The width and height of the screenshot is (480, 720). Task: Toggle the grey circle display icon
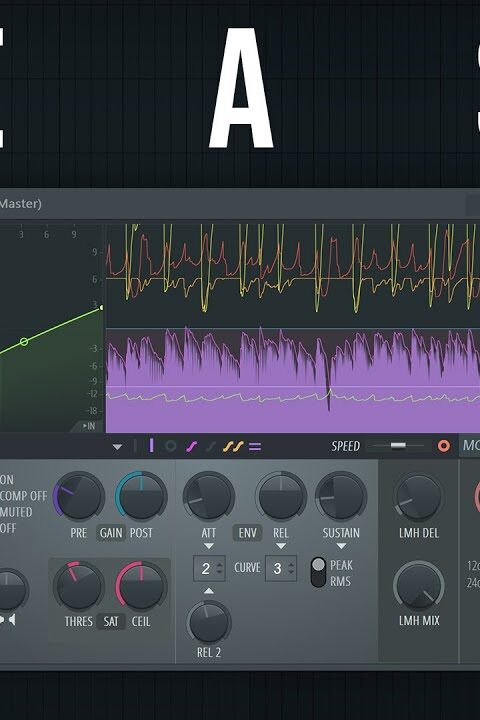(170, 446)
